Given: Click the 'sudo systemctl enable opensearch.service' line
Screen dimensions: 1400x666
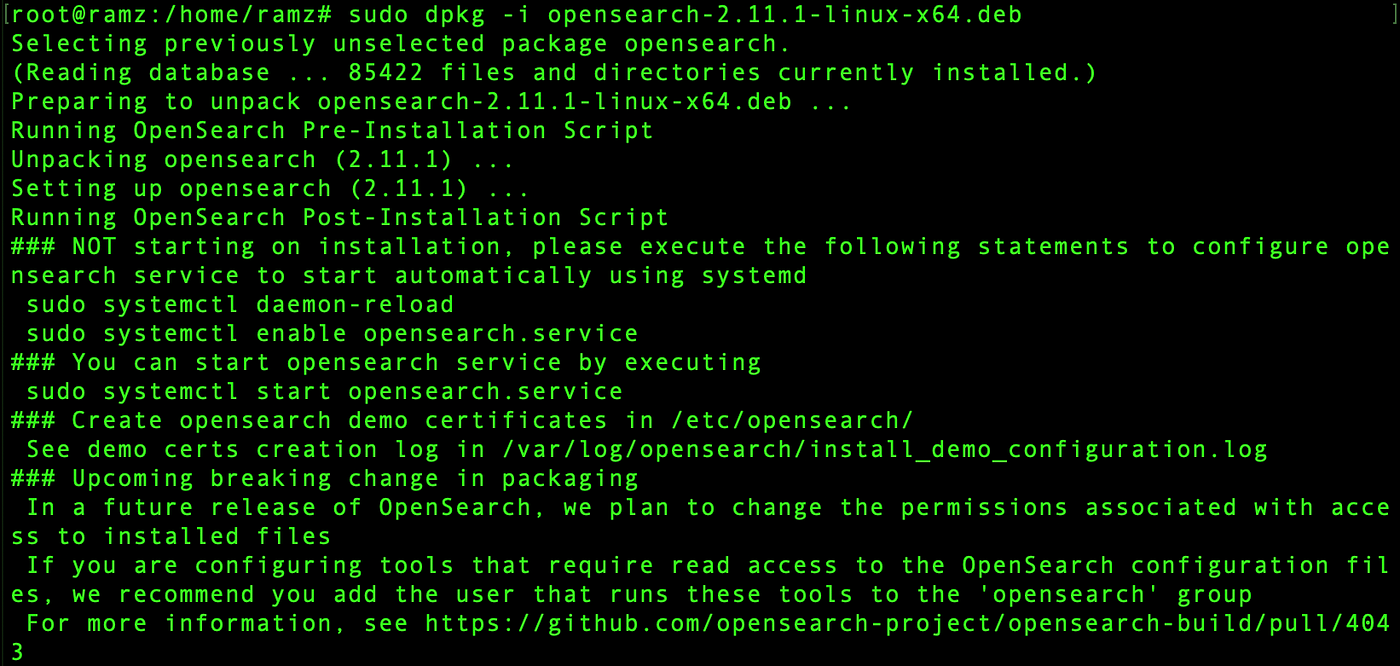Looking at the screenshot, I should click(332, 333).
